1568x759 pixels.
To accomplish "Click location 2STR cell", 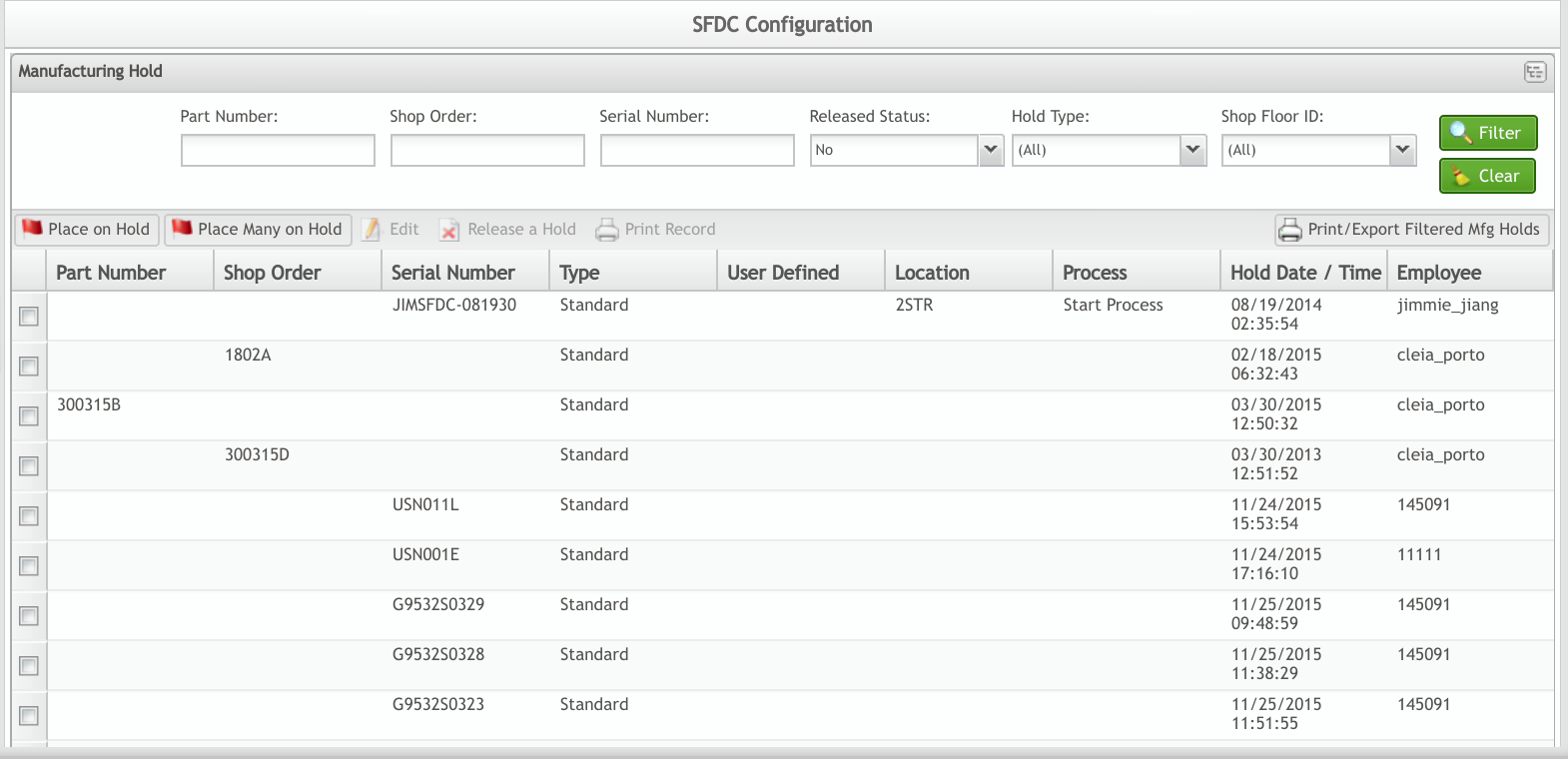I will 914,305.
